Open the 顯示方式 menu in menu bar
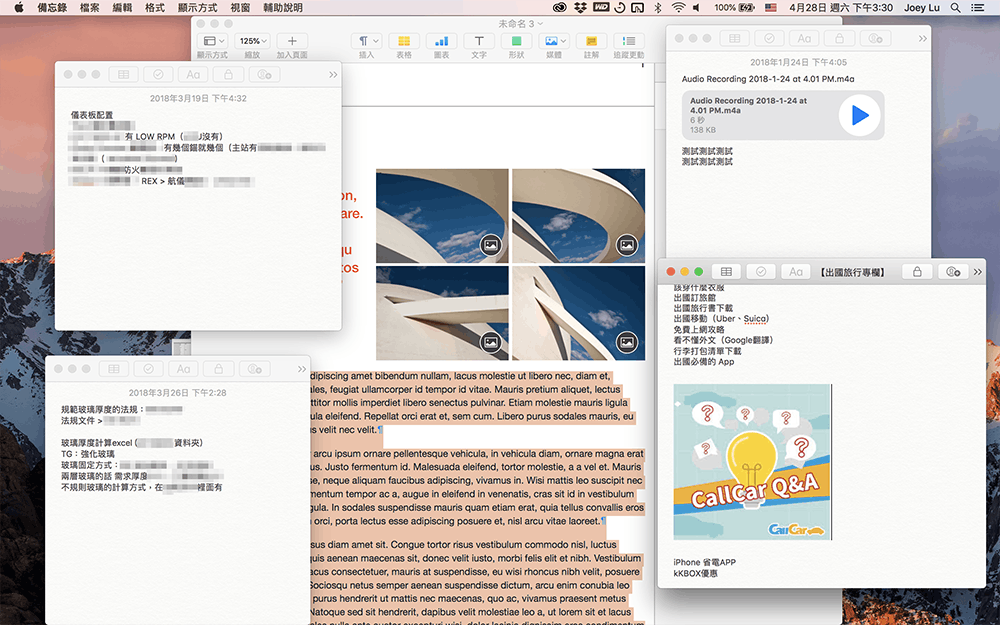The height and width of the screenshot is (625, 1000). click(197, 7)
